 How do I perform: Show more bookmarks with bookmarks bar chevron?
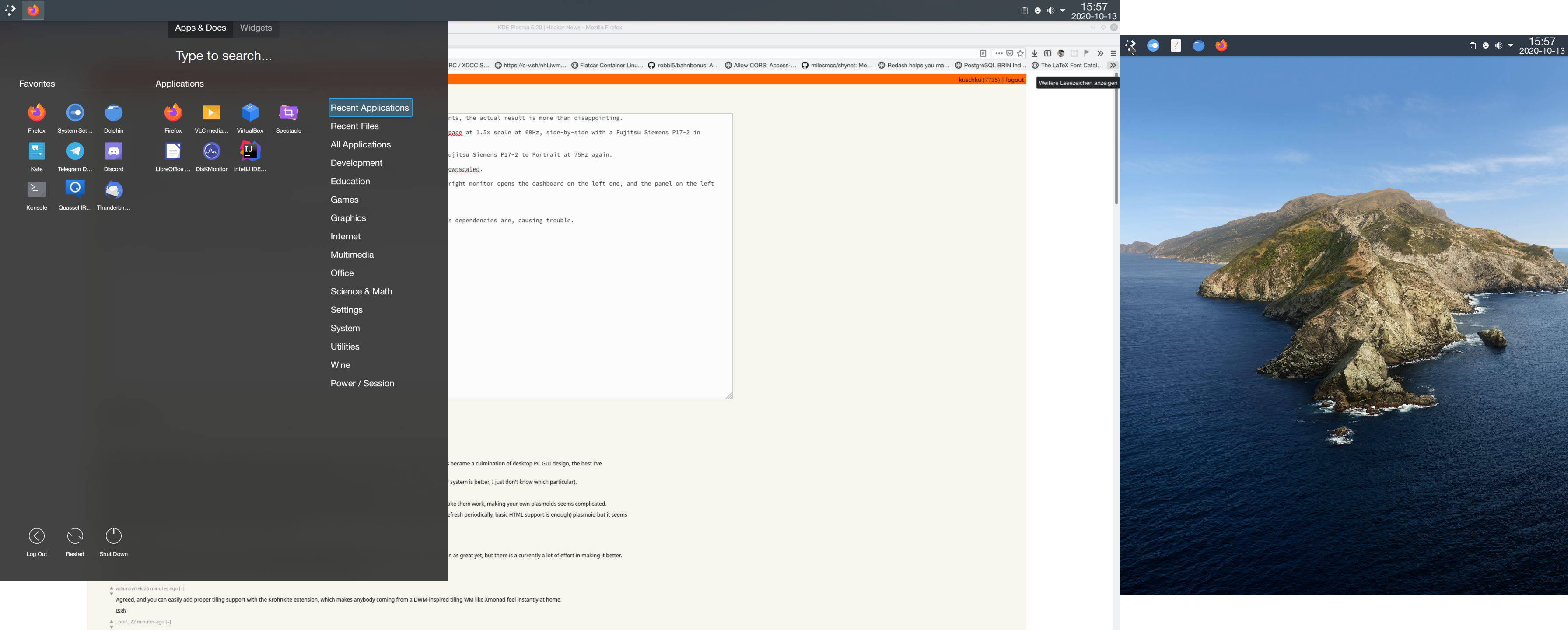coord(1113,65)
